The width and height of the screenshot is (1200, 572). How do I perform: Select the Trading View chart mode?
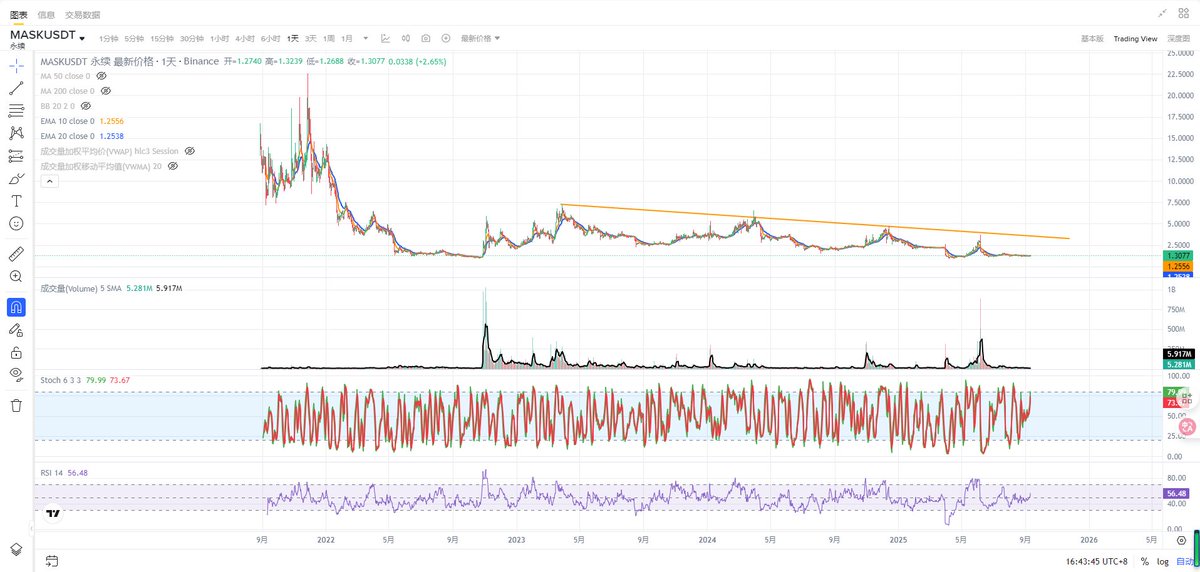tap(1135, 38)
